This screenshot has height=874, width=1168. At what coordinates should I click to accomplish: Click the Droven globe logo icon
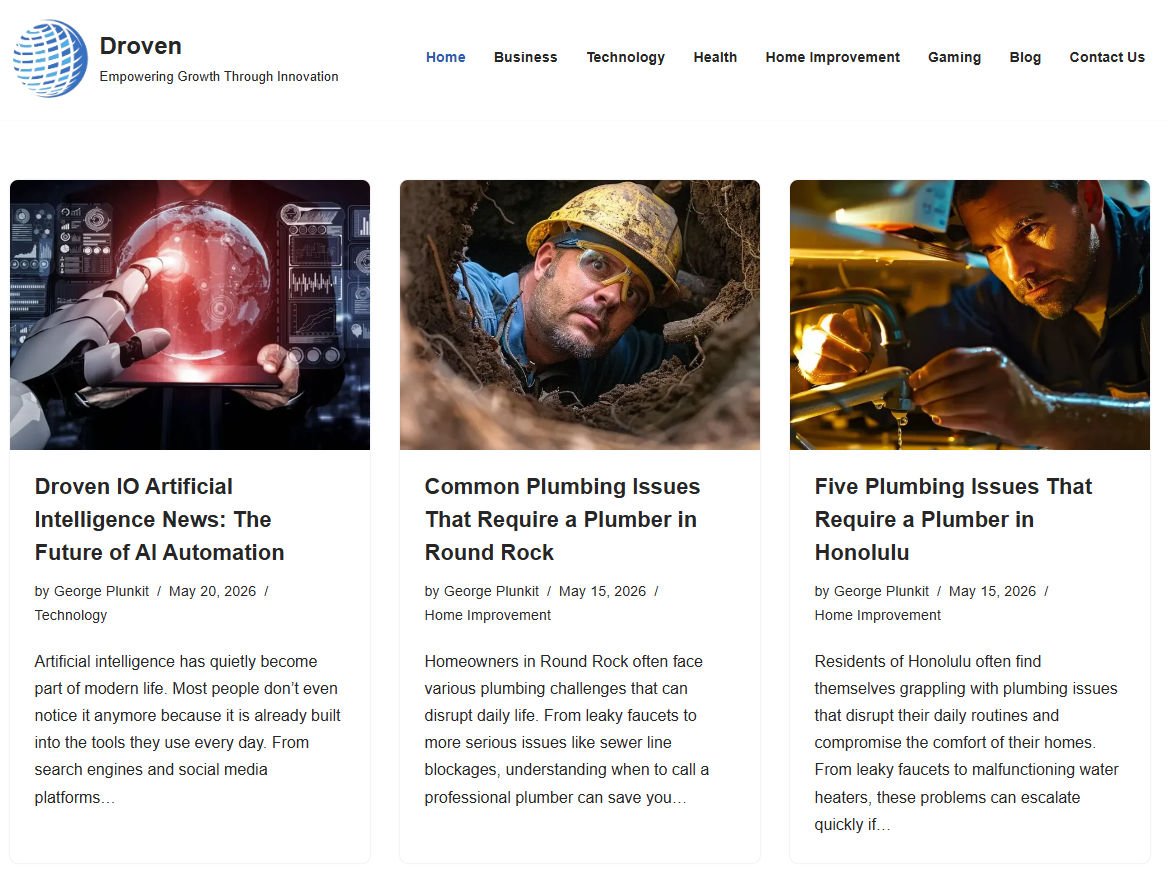[50, 58]
